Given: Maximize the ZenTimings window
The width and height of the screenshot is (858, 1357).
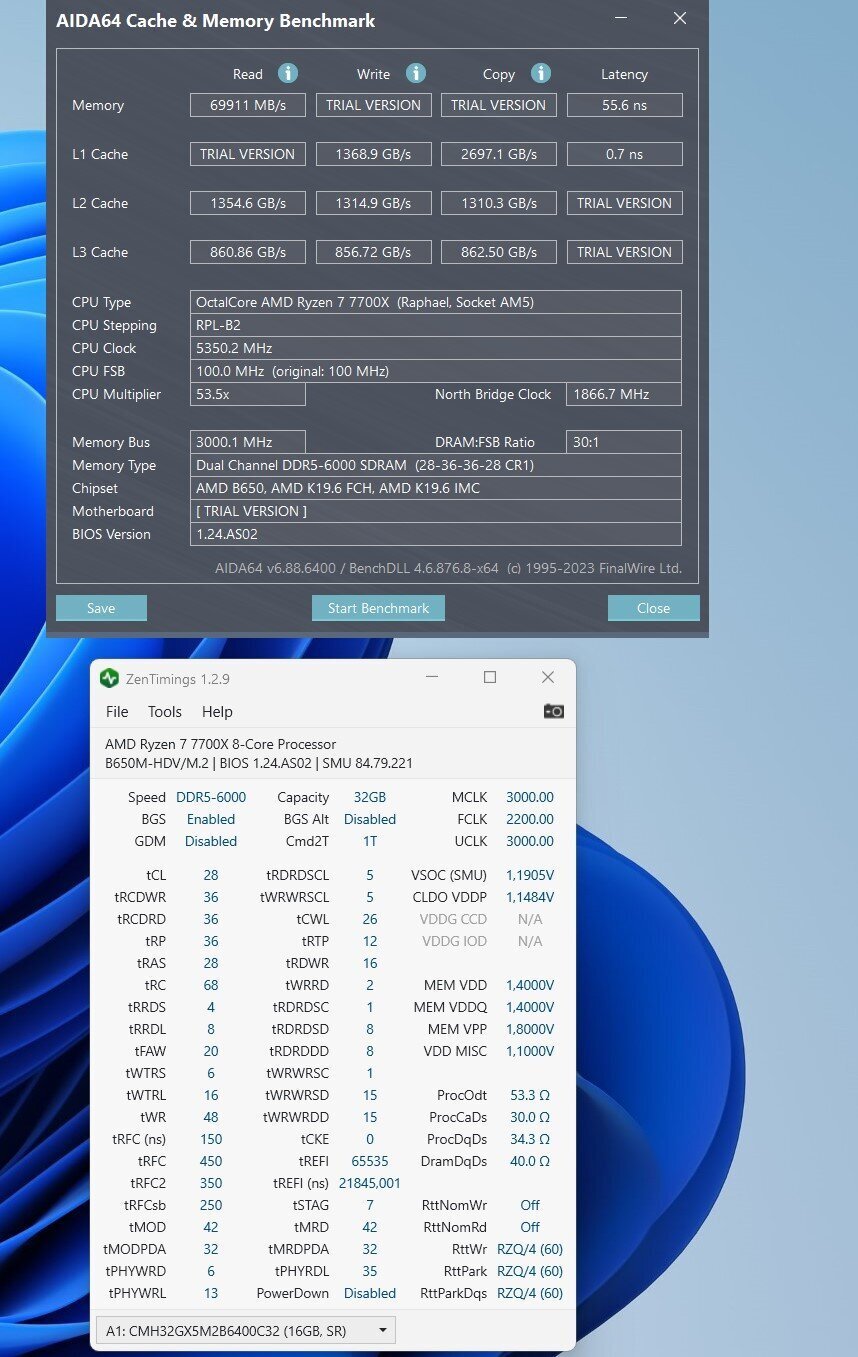Looking at the screenshot, I should tap(490, 677).
